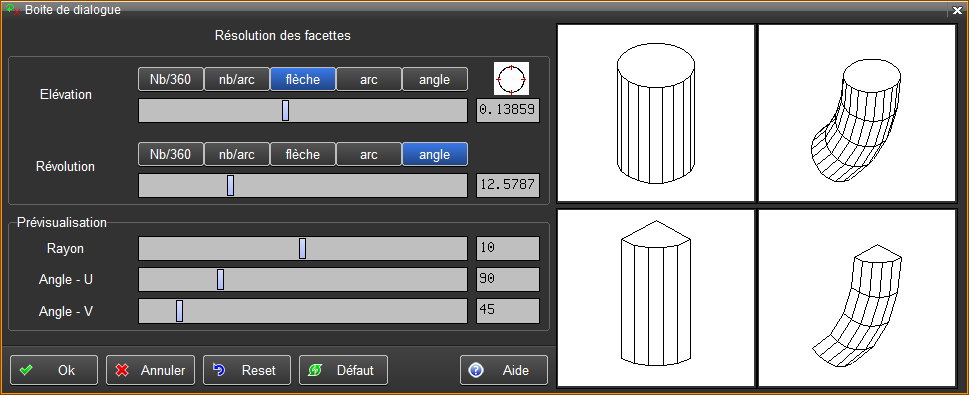Select flèche mode for Révolution
969x395 pixels.
(303, 155)
